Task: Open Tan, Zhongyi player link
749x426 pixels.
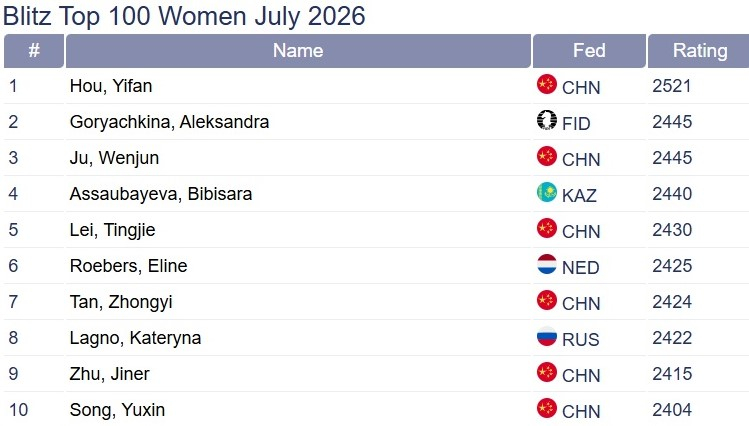Action: click(x=121, y=302)
